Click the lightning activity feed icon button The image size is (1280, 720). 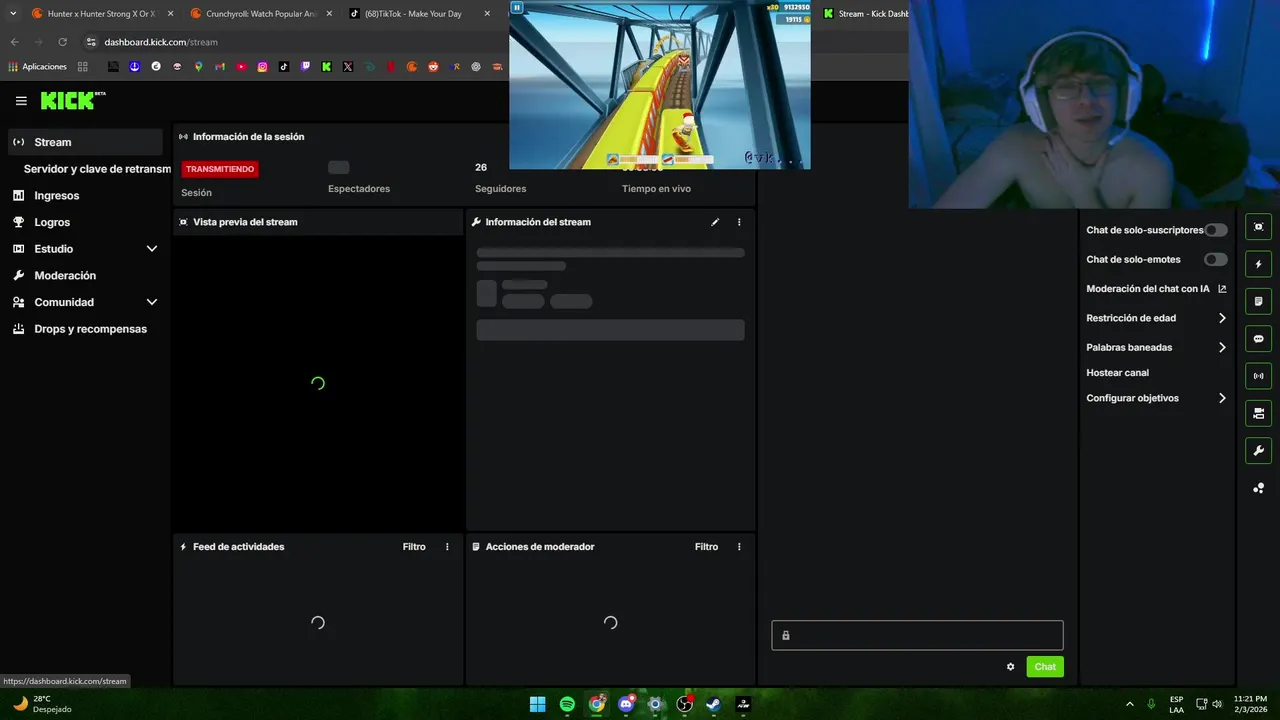(x=1258, y=264)
